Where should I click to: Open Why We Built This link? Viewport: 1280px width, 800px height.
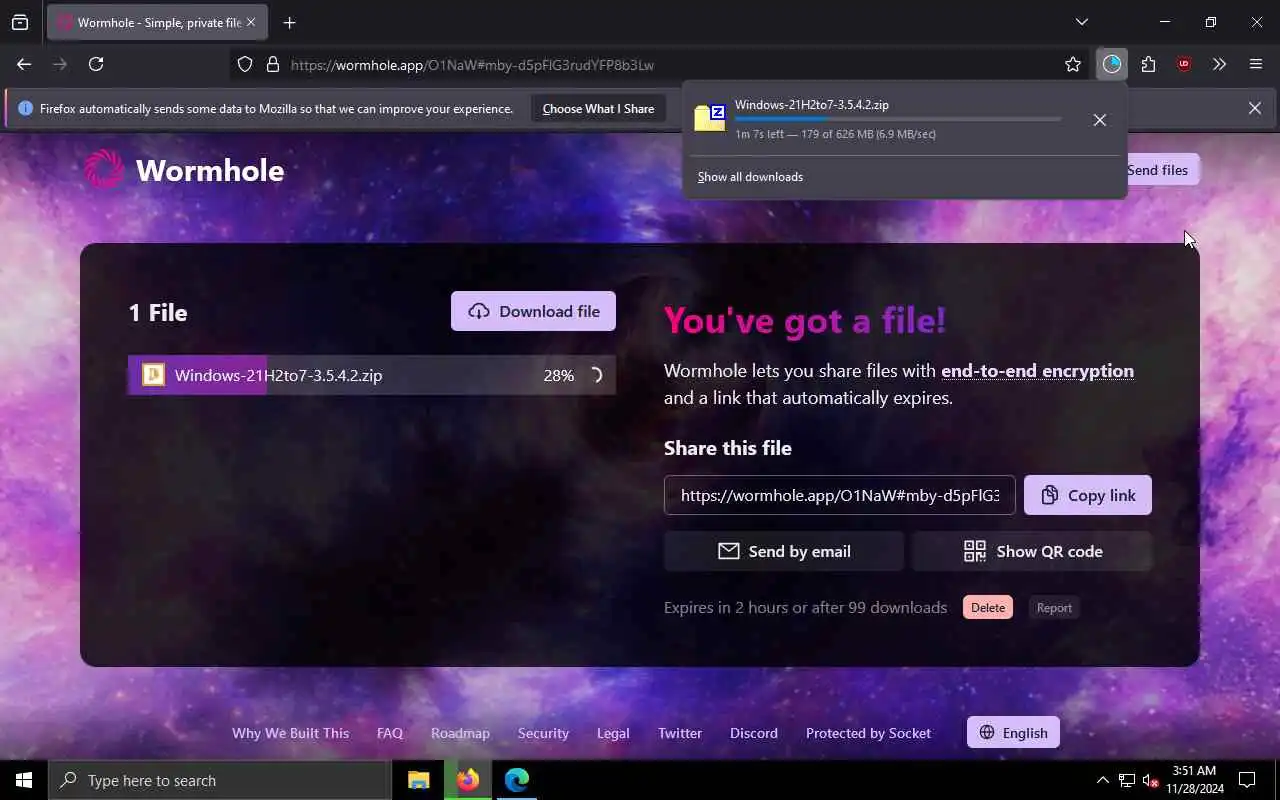coord(290,733)
